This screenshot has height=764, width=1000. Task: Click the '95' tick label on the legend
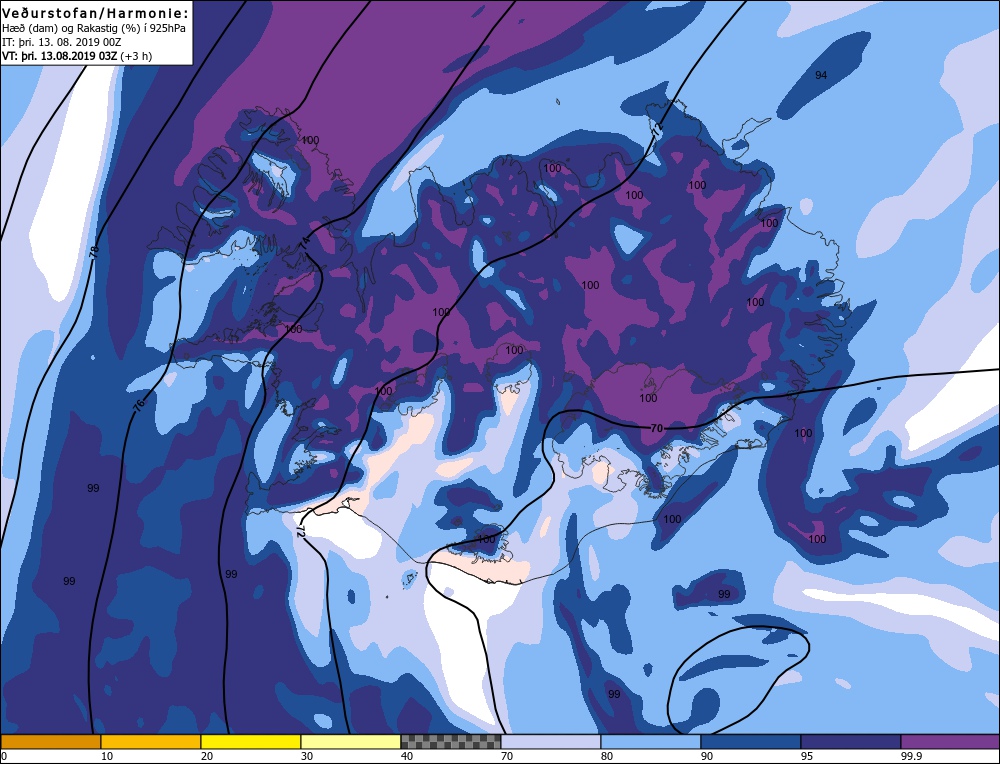(x=807, y=756)
